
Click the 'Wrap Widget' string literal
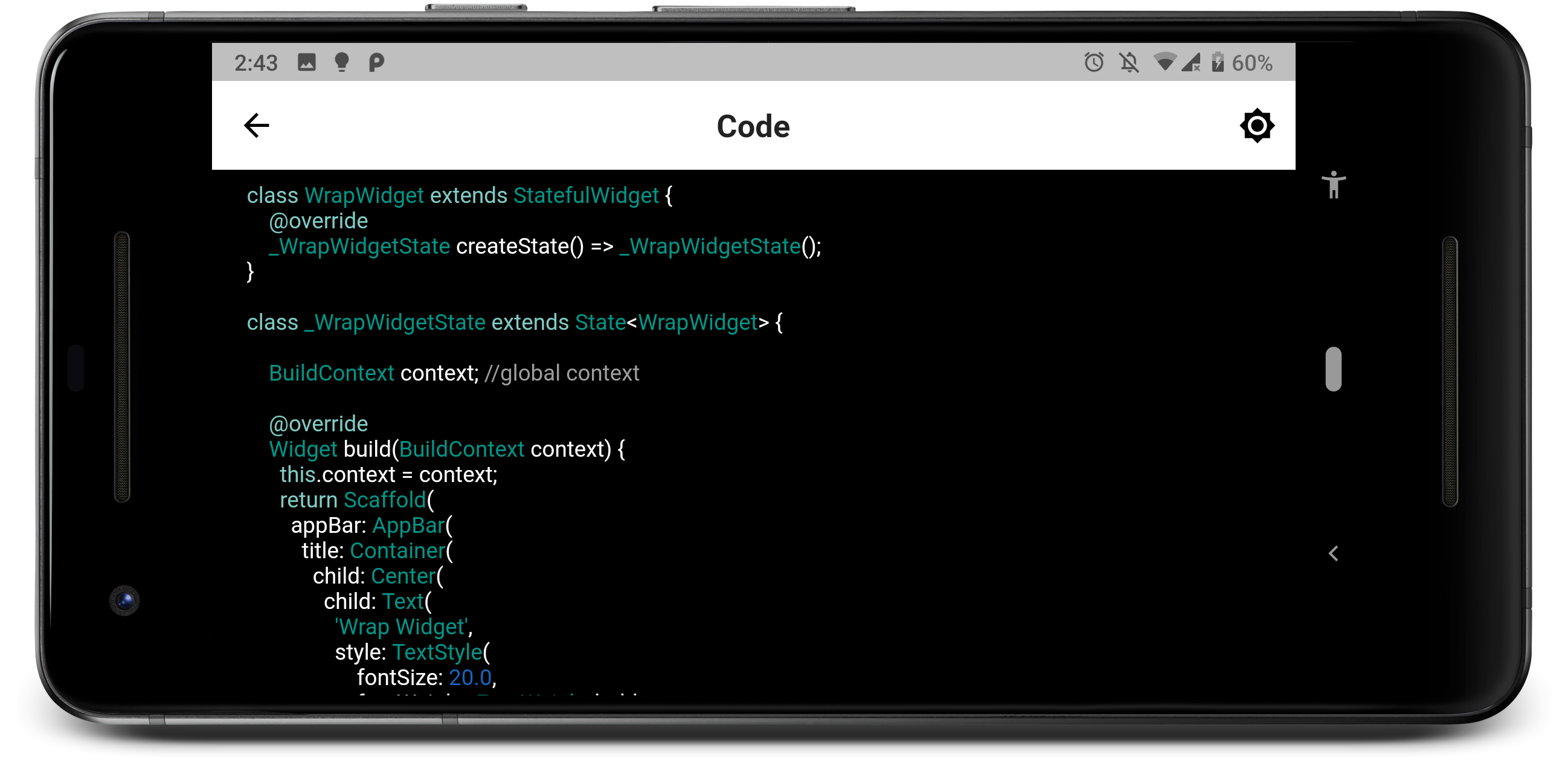(402, 626)
